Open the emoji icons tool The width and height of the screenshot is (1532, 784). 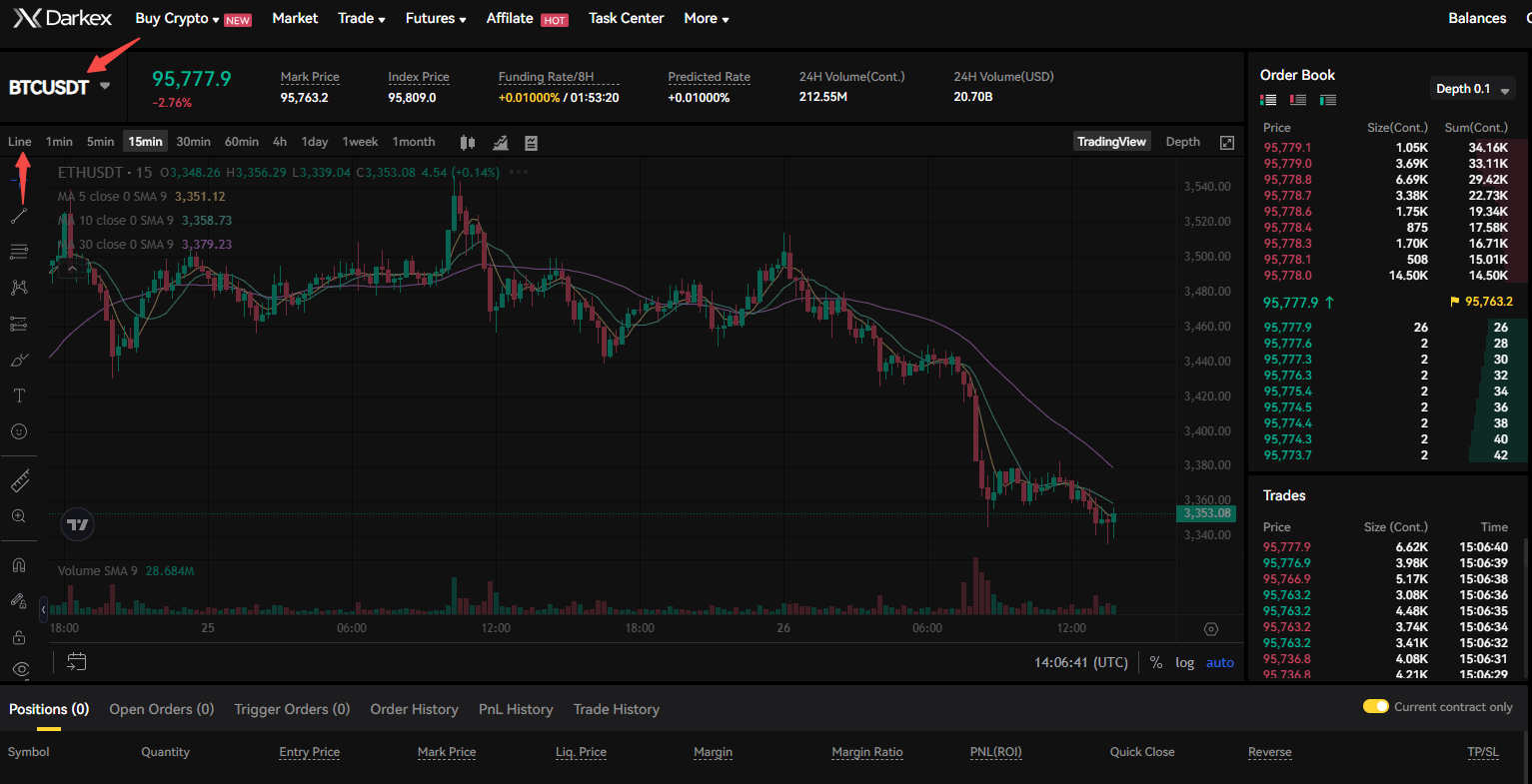point(19,431)
